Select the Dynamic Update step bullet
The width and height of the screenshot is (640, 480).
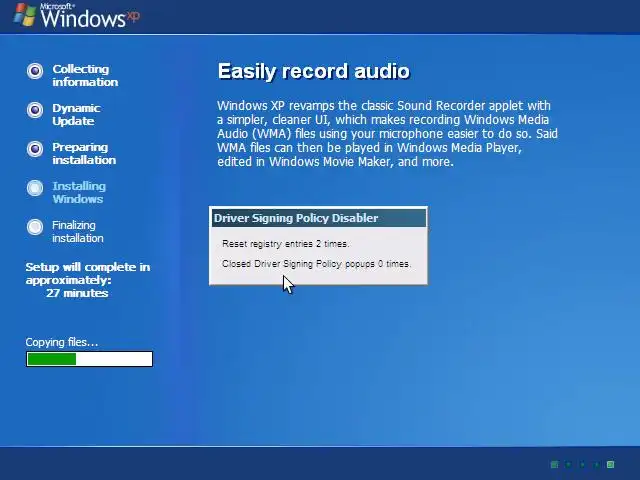click(x=35, y=110)
